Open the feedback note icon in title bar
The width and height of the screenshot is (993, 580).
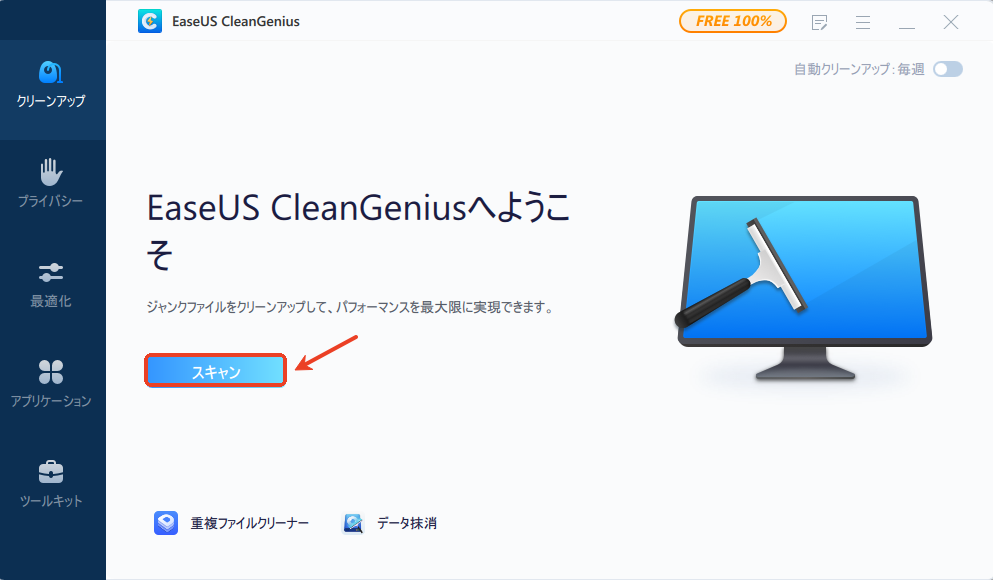pos(819,22)
